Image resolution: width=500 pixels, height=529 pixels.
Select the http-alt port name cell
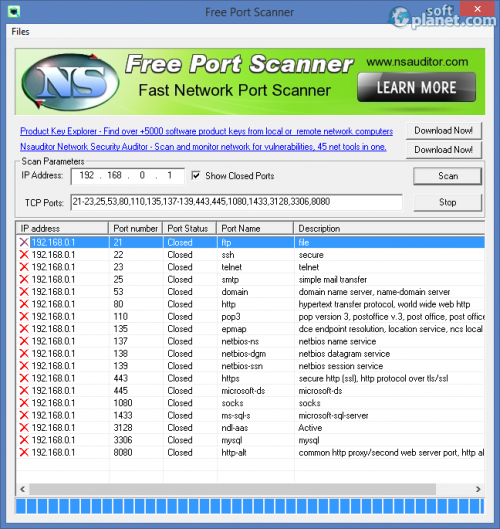click(x=234, y=452)
